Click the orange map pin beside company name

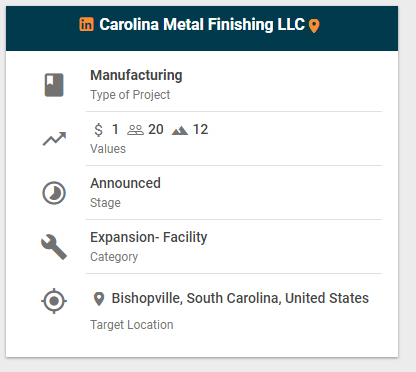click(x=314, y=26)
